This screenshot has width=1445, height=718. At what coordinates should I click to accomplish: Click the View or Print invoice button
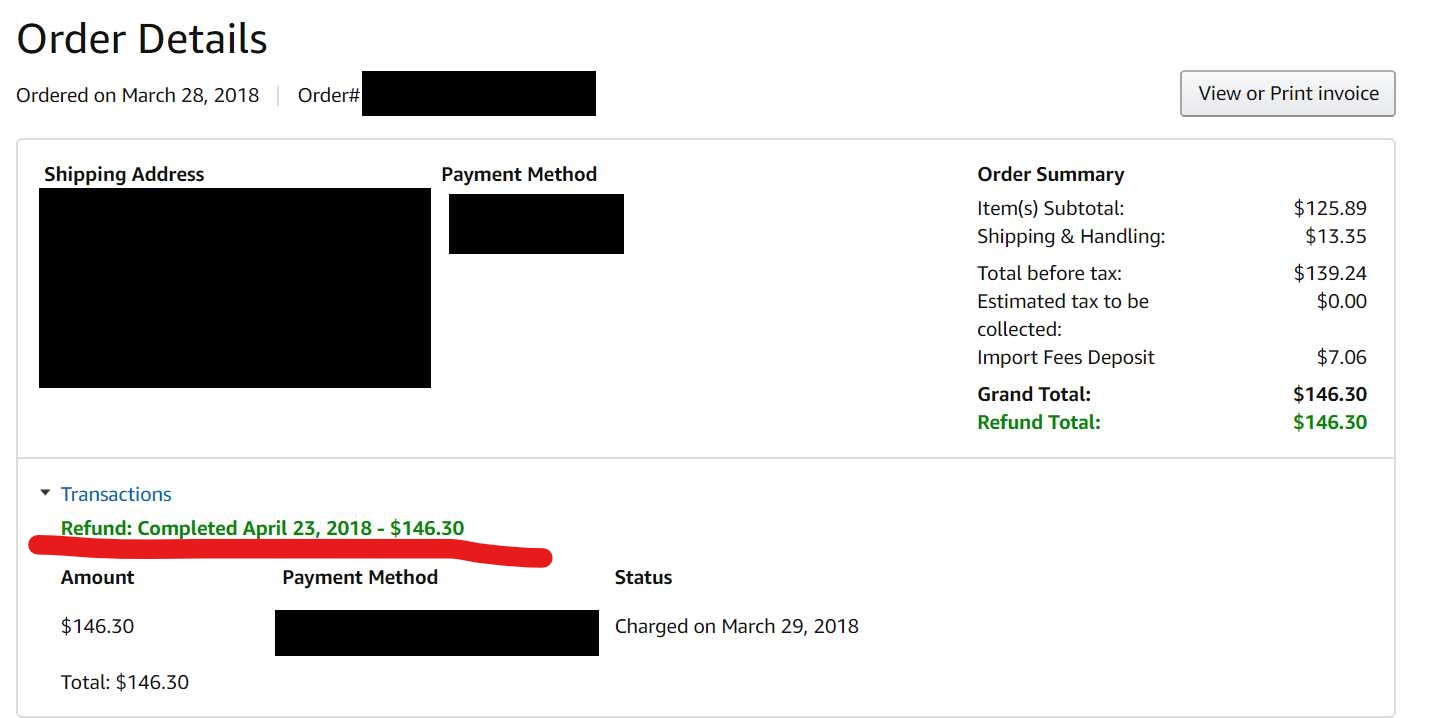click(x=1287, y=93)
